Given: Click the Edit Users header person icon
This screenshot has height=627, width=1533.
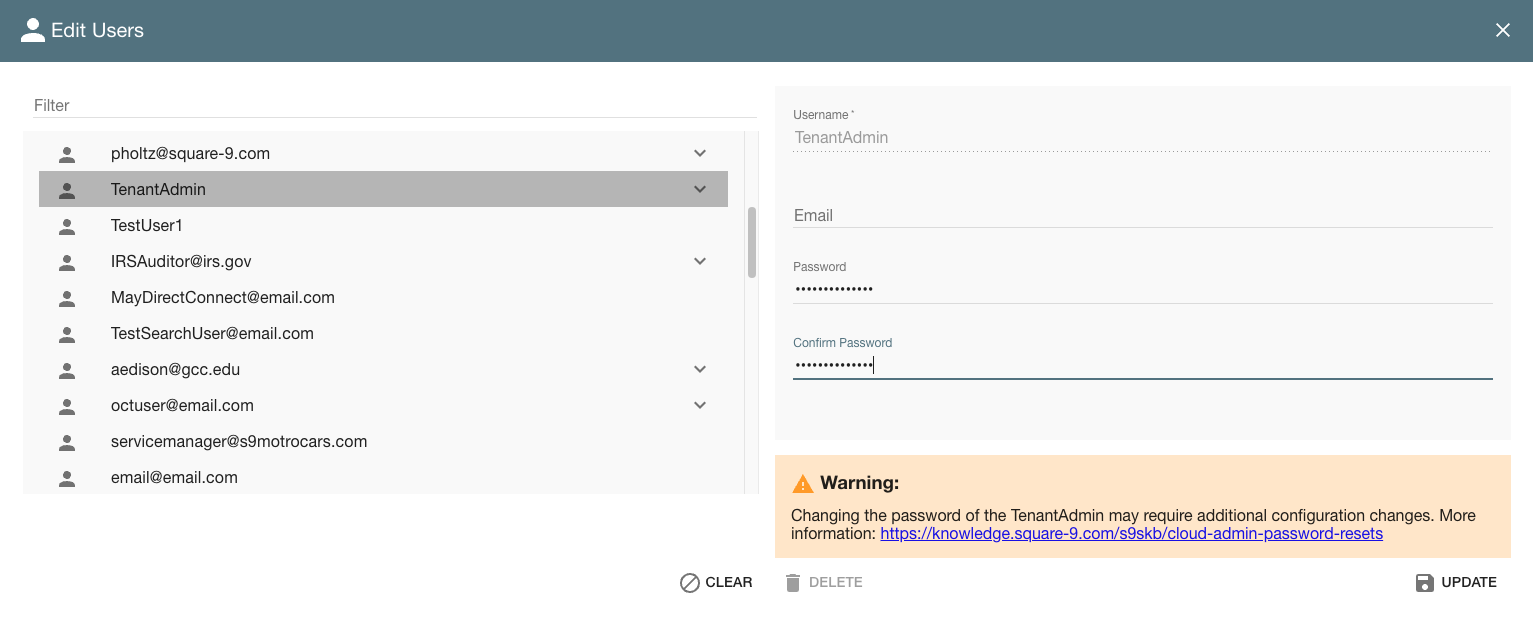Looking at the screenshot, I should (33, 30).
